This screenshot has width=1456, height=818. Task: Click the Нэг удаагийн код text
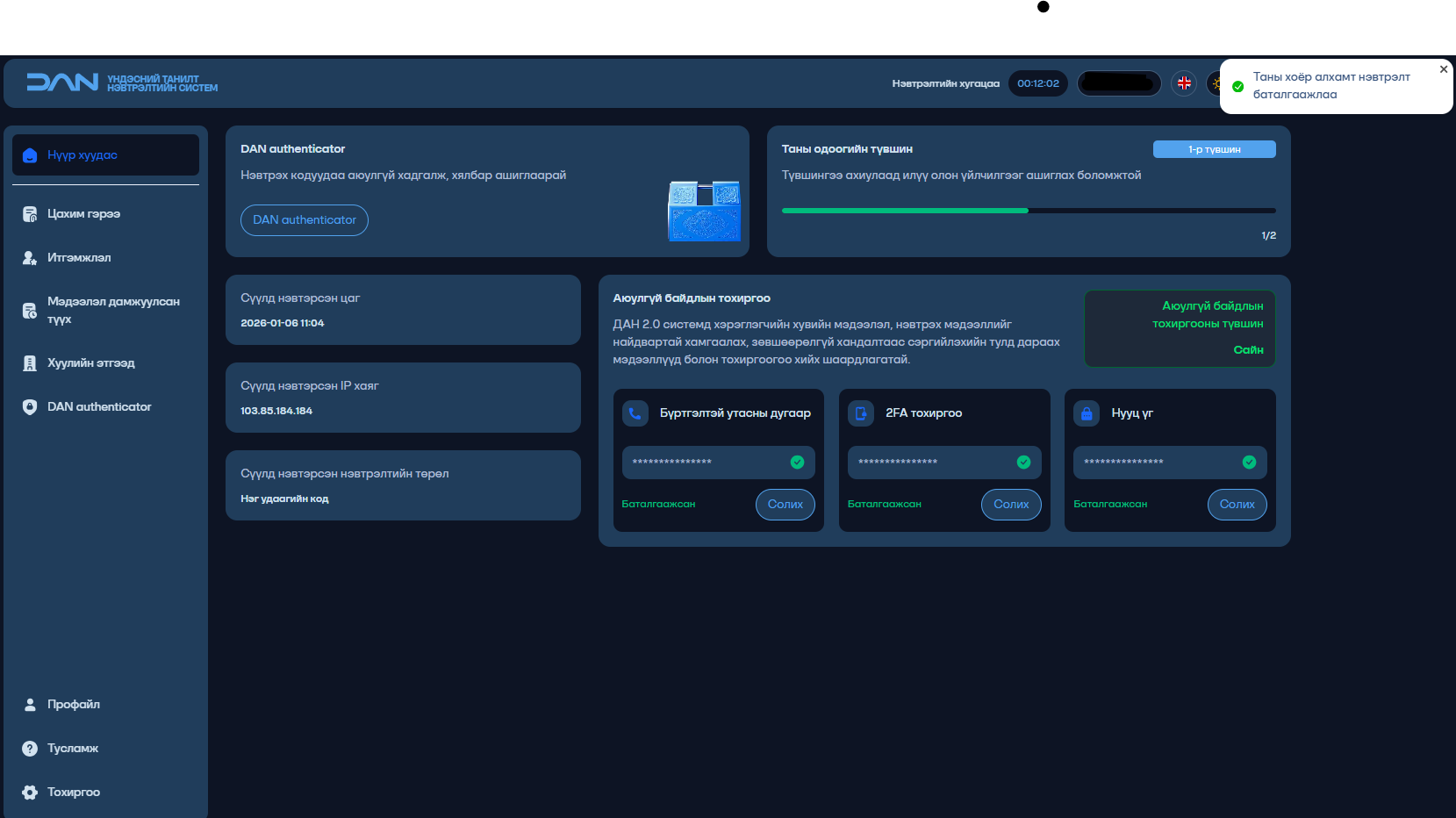(x=284, y=499)
